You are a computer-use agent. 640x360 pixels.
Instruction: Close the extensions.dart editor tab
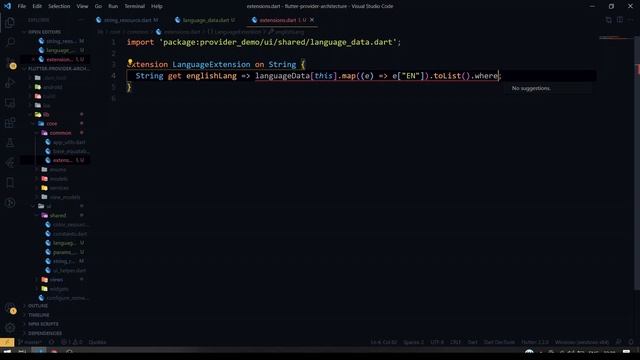pyautogui.click(x=312, y=20)
